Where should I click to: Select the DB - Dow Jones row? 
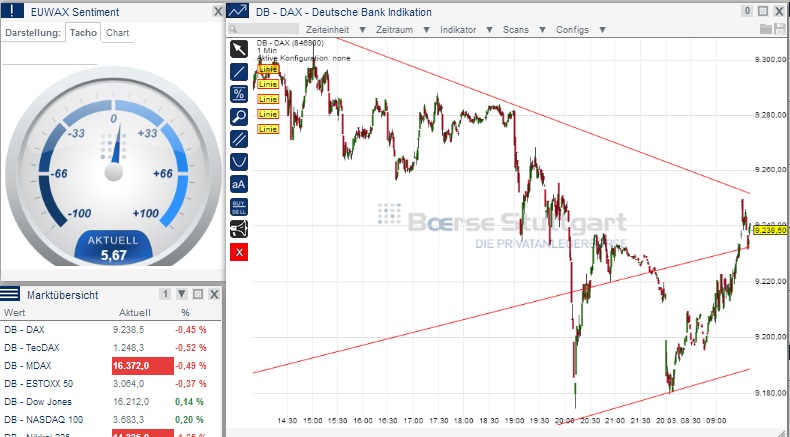tap(110, 402)
